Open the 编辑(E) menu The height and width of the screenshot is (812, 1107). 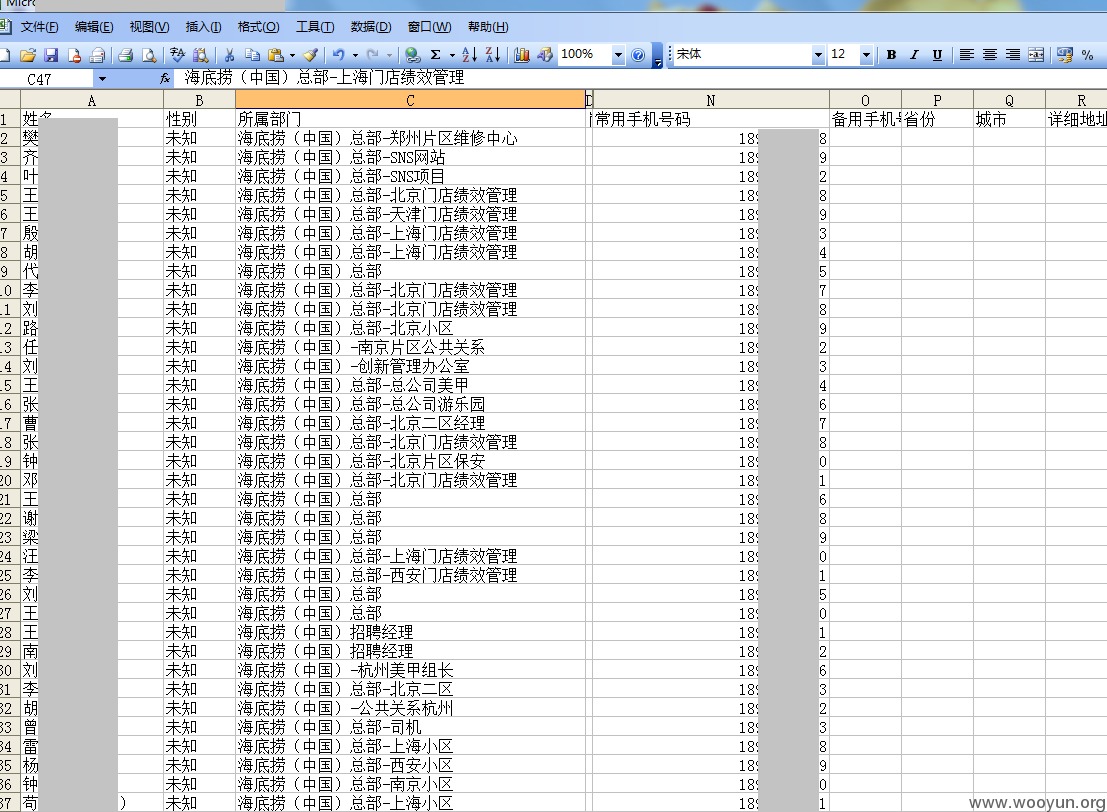(x=94, y=27)
